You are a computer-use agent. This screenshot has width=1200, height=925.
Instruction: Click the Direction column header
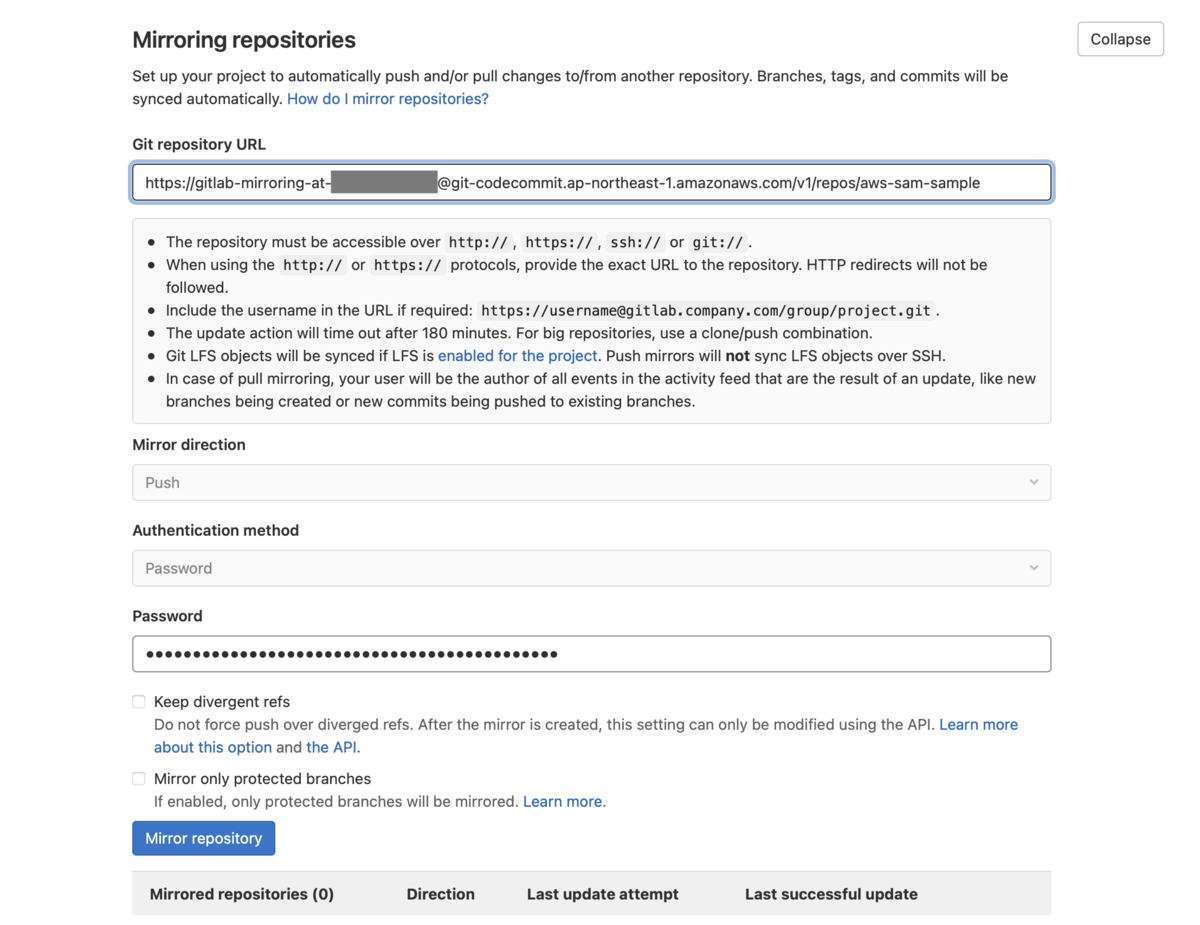tap(440, 894)
